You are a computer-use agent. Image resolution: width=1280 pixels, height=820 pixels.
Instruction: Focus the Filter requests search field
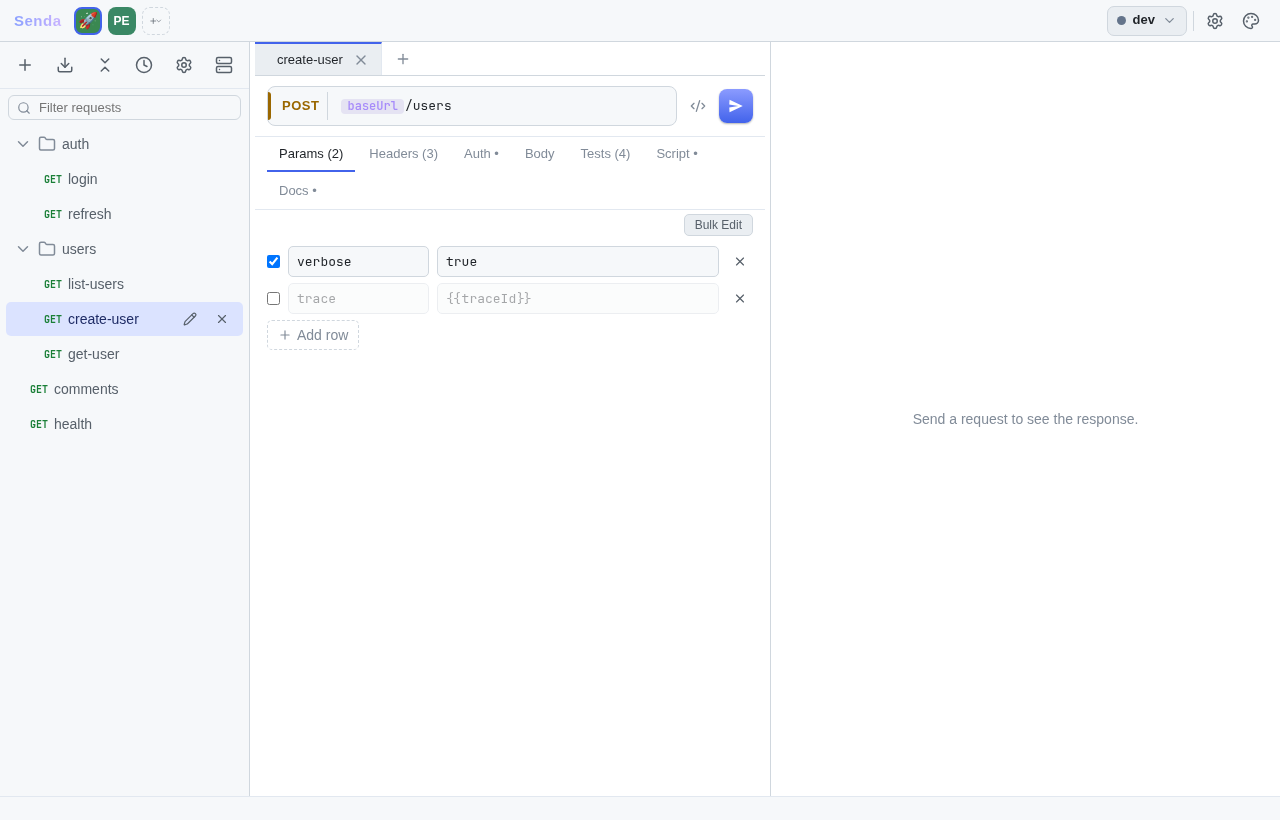point(125,108)
